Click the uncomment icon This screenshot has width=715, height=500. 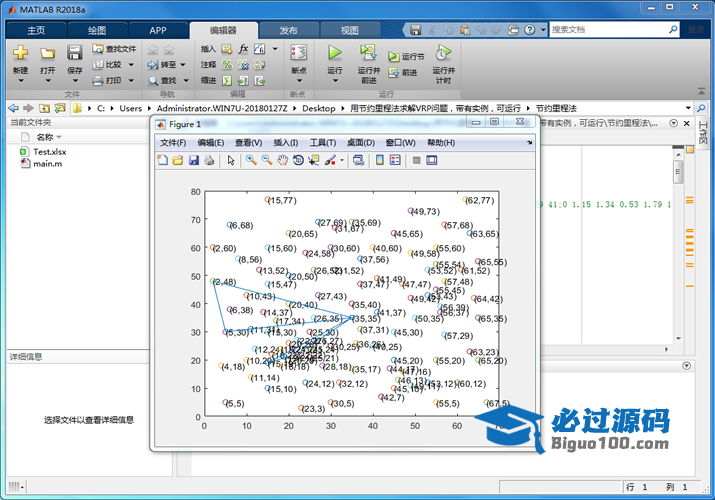click(x=244, y=65)
